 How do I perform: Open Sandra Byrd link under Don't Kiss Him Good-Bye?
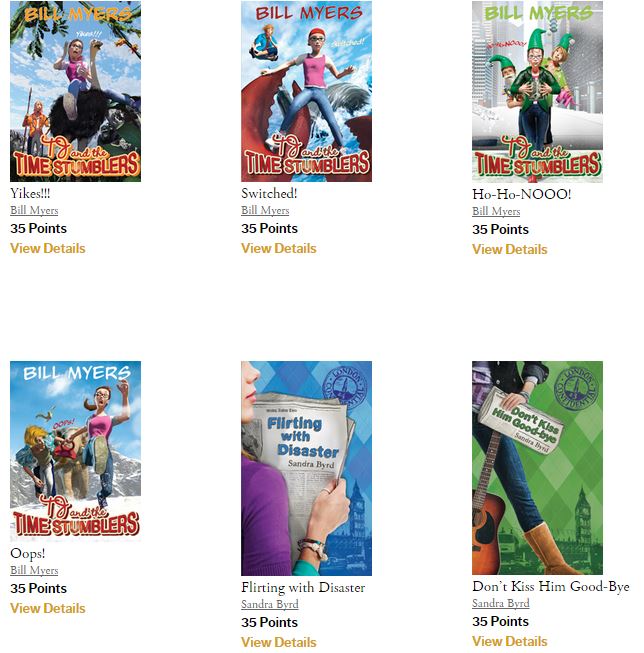(501, 603)
